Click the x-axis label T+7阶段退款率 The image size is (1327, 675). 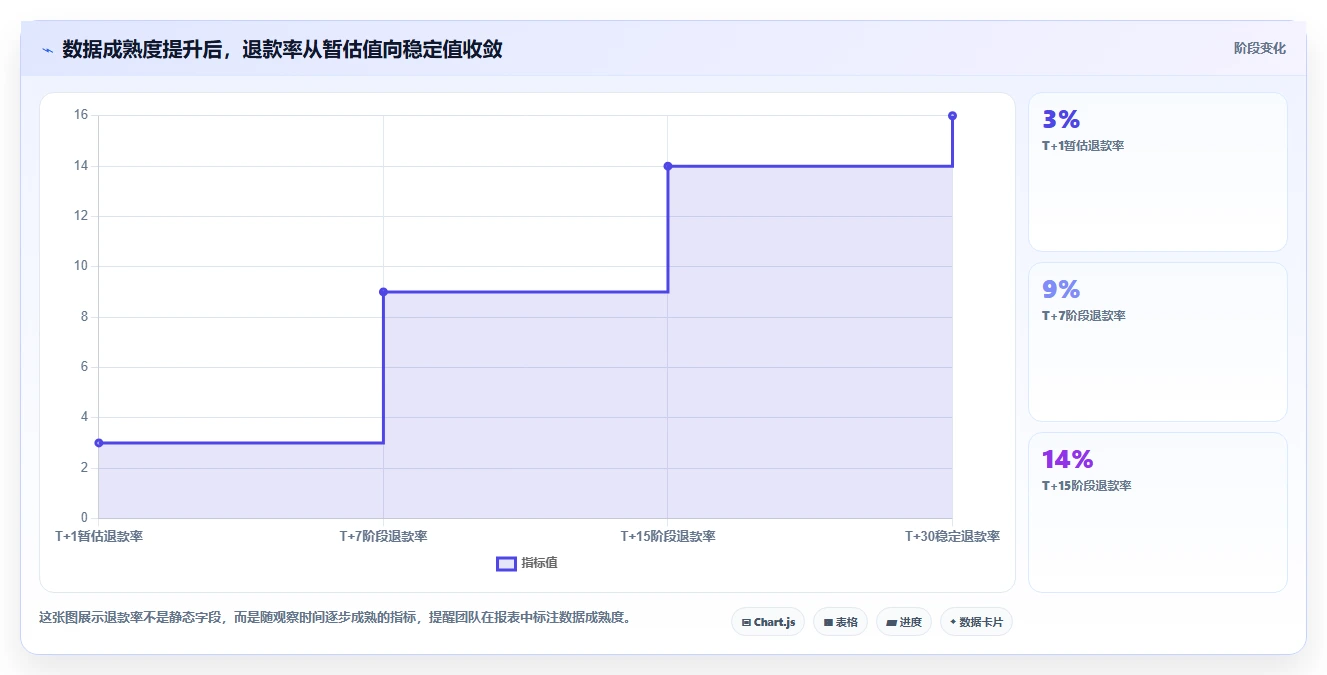[x=383, y=536]
